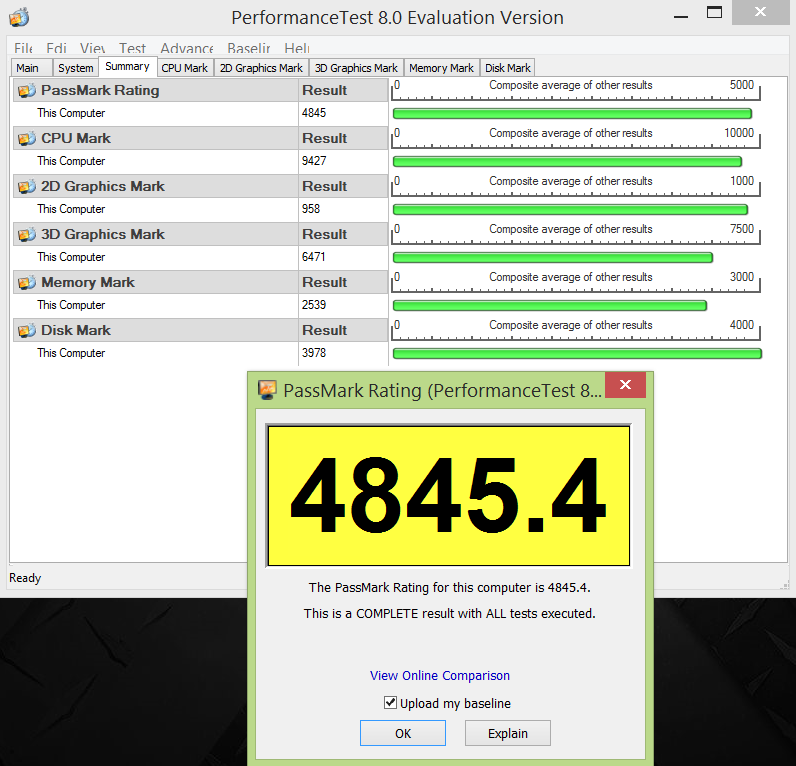Switch to the System tab
796x766 pixels.
point(76,68)
